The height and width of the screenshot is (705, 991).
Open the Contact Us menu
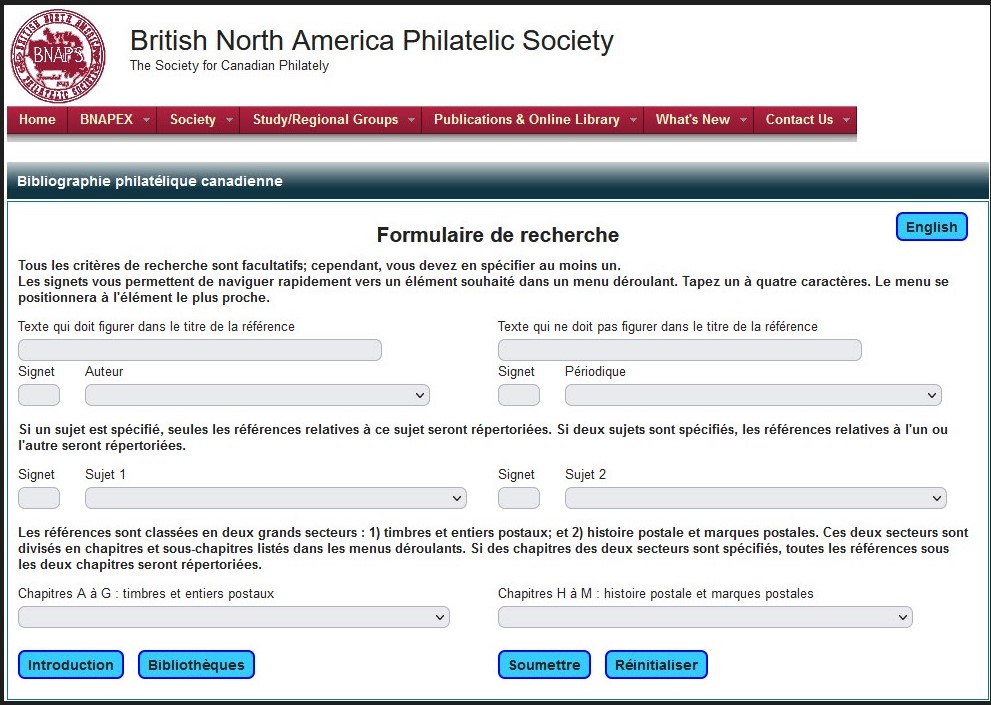pos(805,119)
